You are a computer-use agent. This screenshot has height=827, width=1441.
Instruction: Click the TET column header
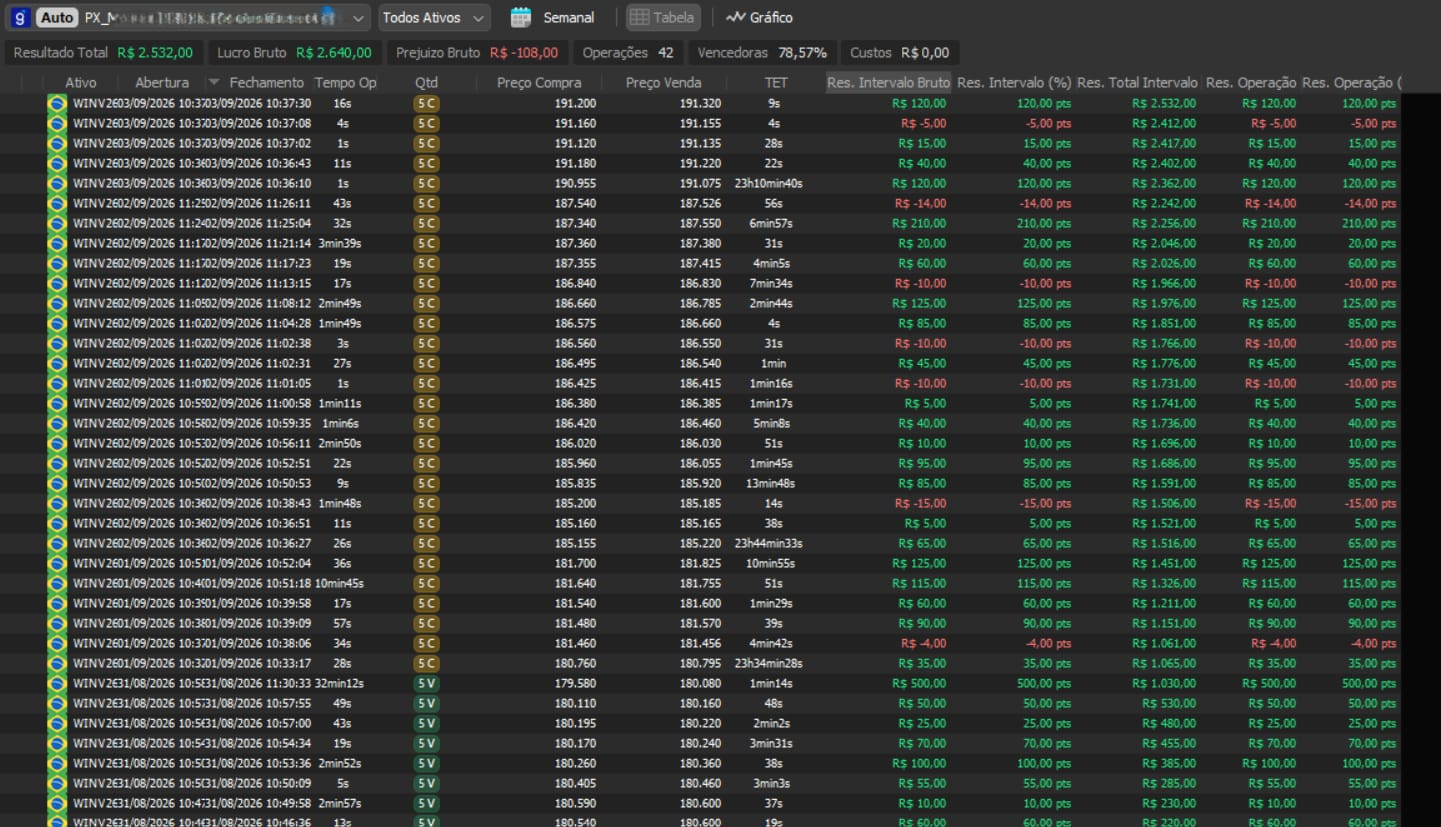776,83
